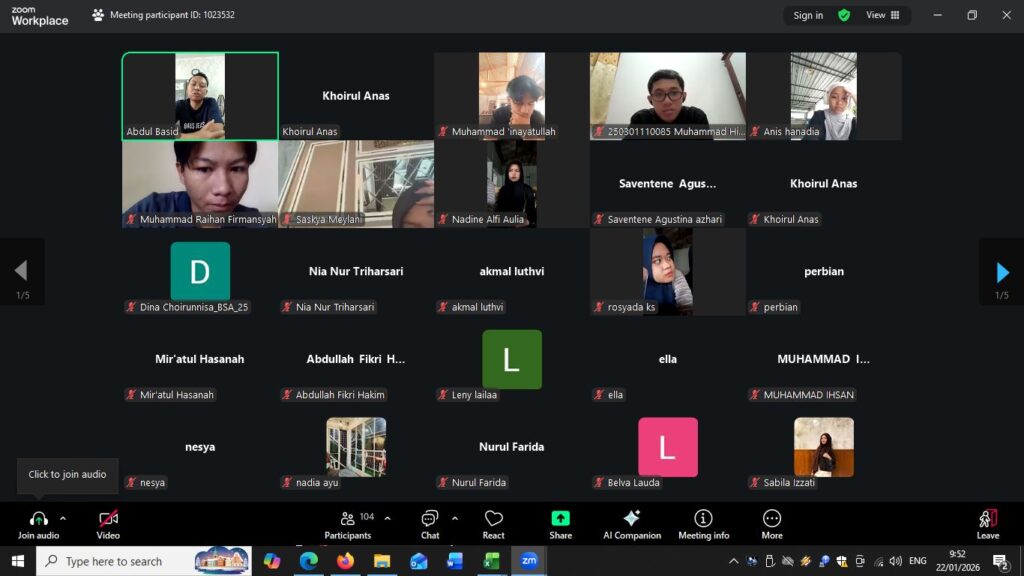Image resolution: width=1024 pixels, height=576 pixels.
Task: Expand the arrow next to Chat
Action: (455, 518)
